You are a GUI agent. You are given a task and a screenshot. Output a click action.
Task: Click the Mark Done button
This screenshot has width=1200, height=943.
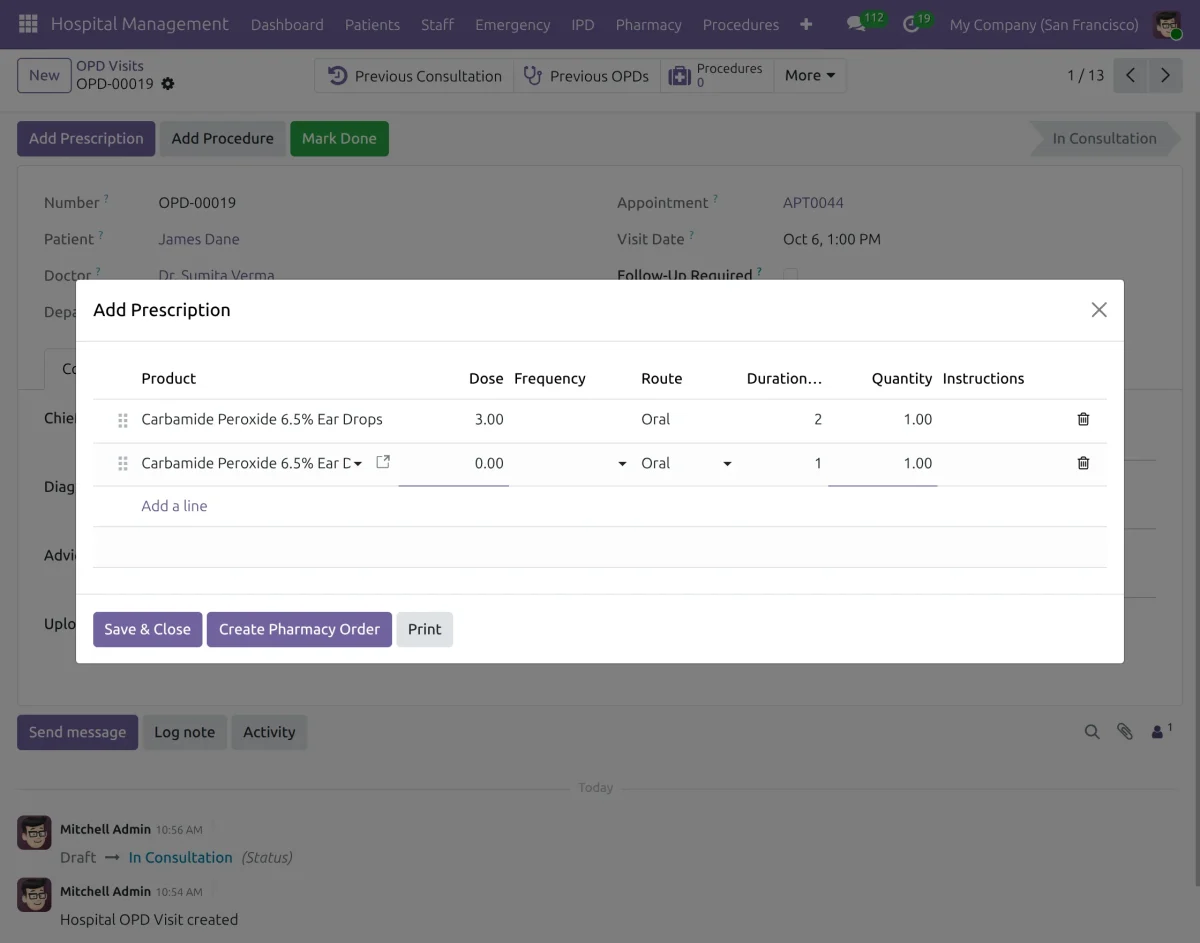(339, 139)
